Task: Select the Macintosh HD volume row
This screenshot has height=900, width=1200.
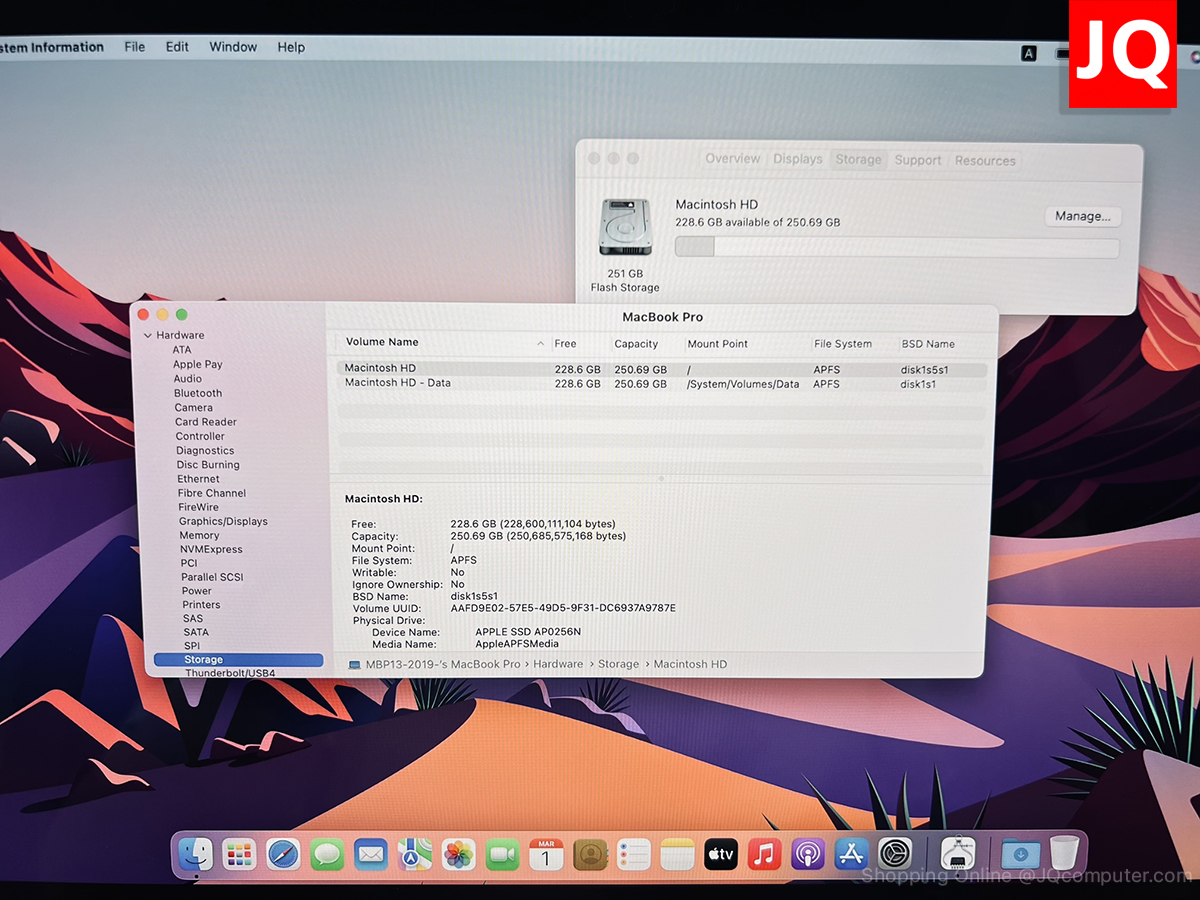Action: click(x=662, y=369)
